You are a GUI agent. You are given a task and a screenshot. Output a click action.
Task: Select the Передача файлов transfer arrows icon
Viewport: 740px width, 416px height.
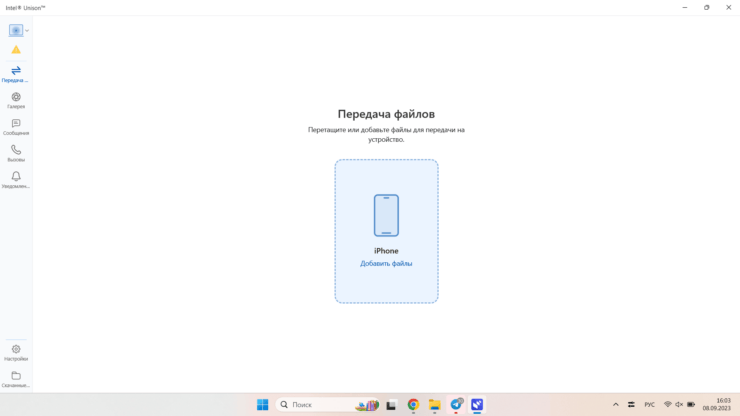[x=16, y=72]
